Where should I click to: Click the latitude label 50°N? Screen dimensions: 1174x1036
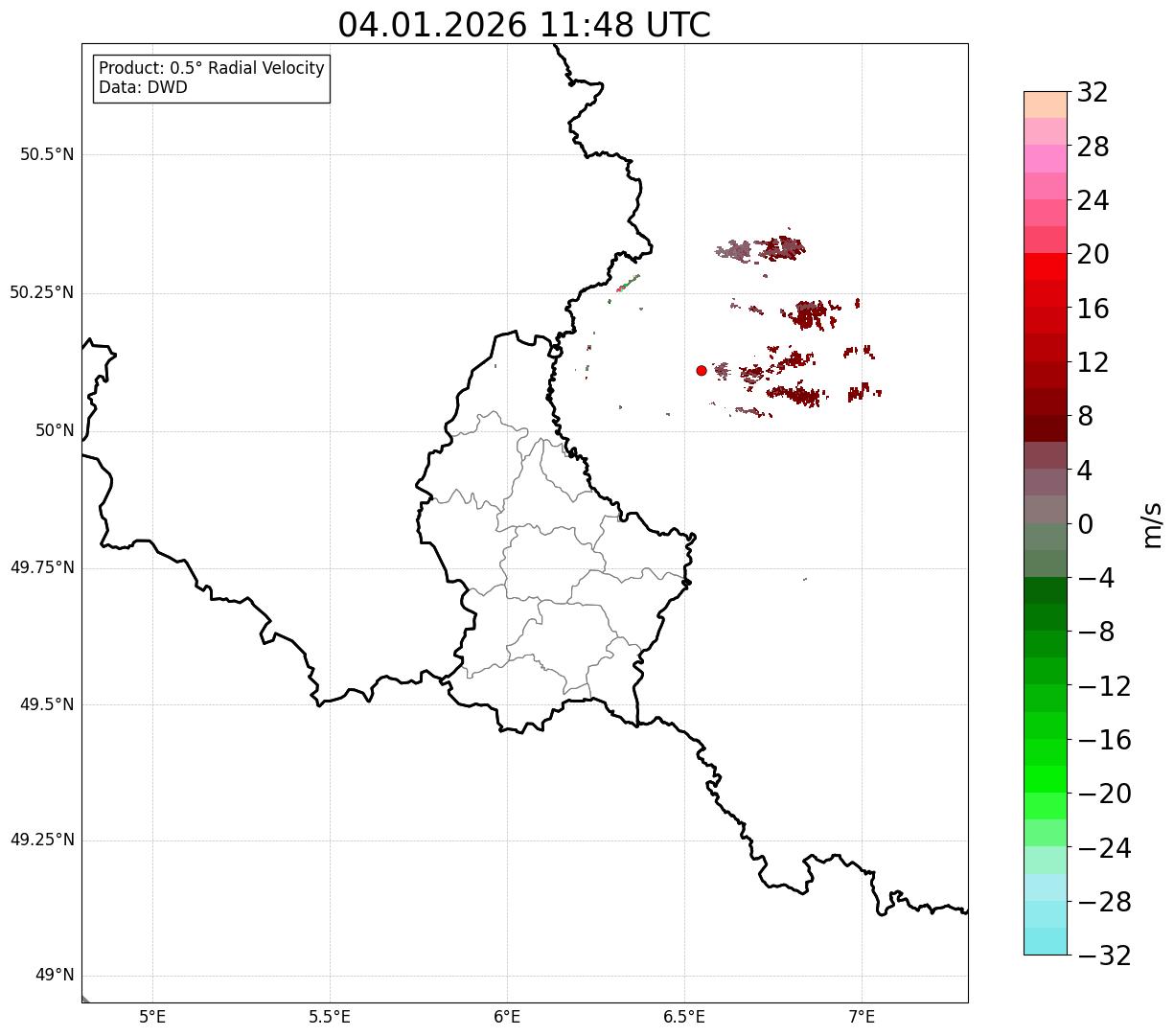[x=55, y=430]
